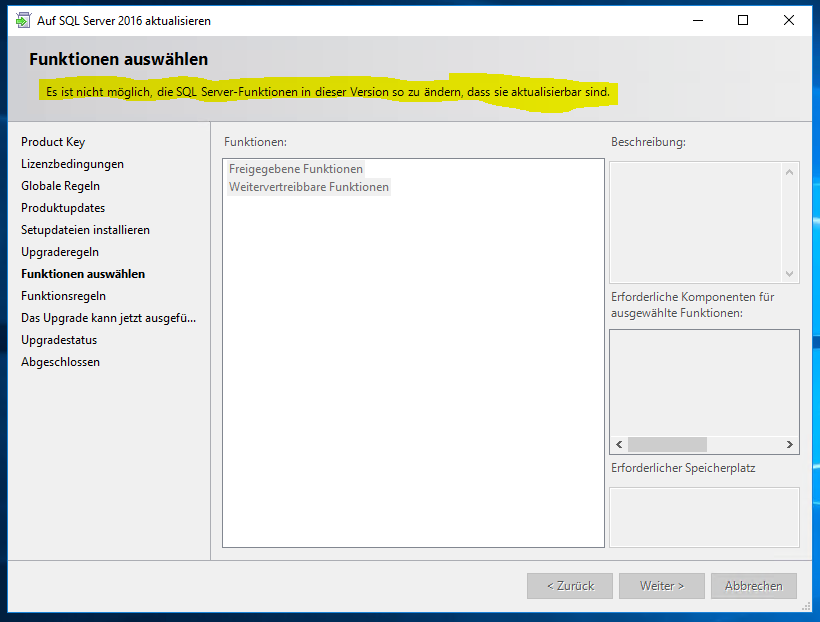Click left arrow of components horizontal scrollbar
This screenshot has width=820, height=622.
(x=619, y=445)
